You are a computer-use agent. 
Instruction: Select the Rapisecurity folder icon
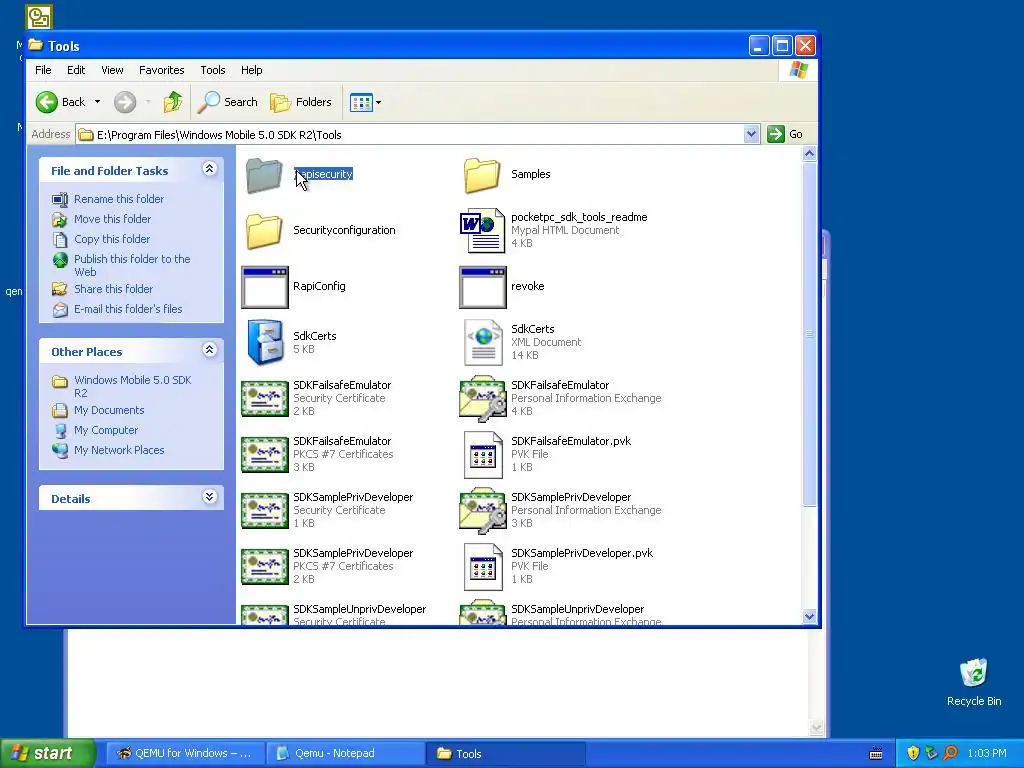coord(264,175)
